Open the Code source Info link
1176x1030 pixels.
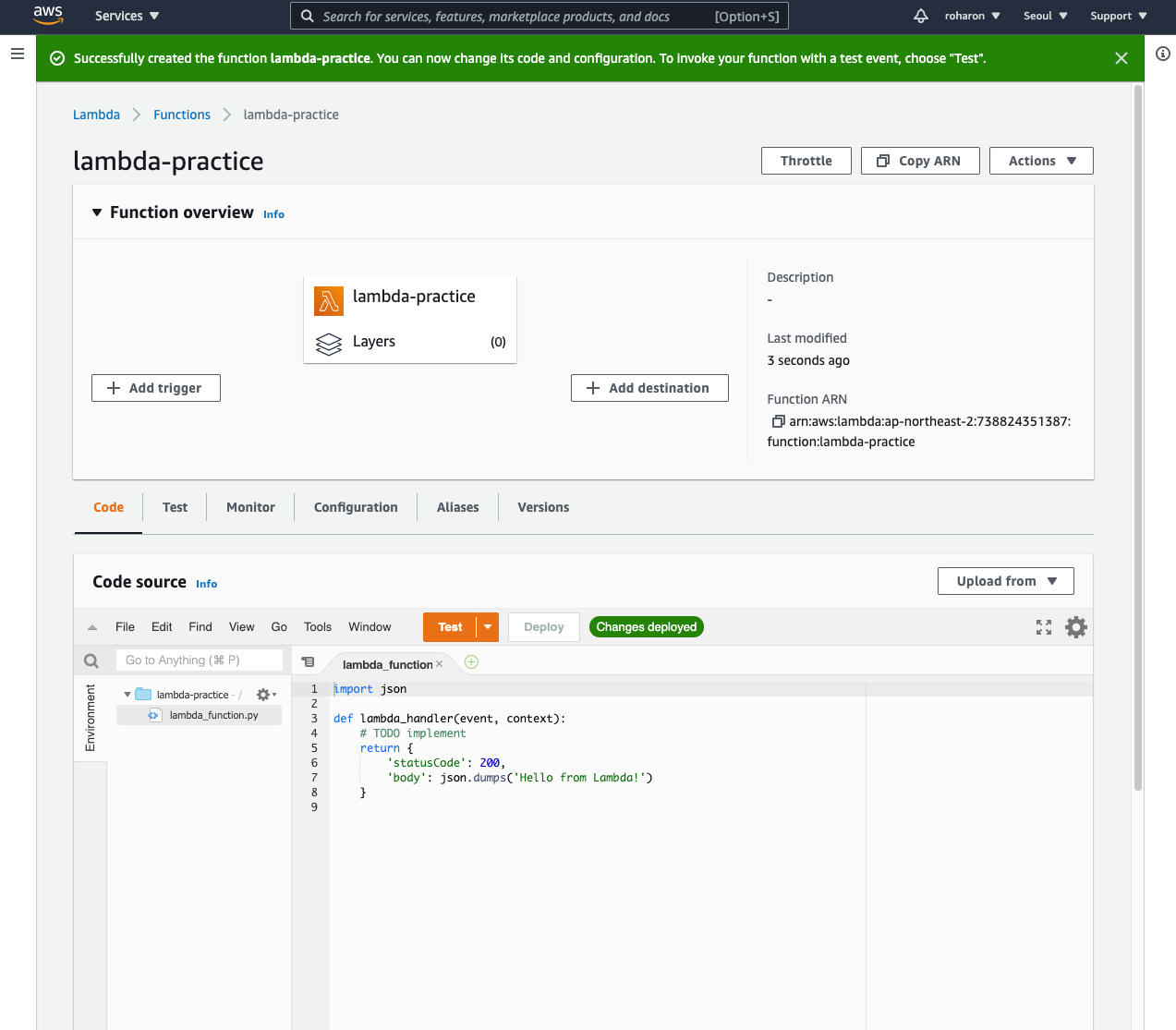[206, 584]
